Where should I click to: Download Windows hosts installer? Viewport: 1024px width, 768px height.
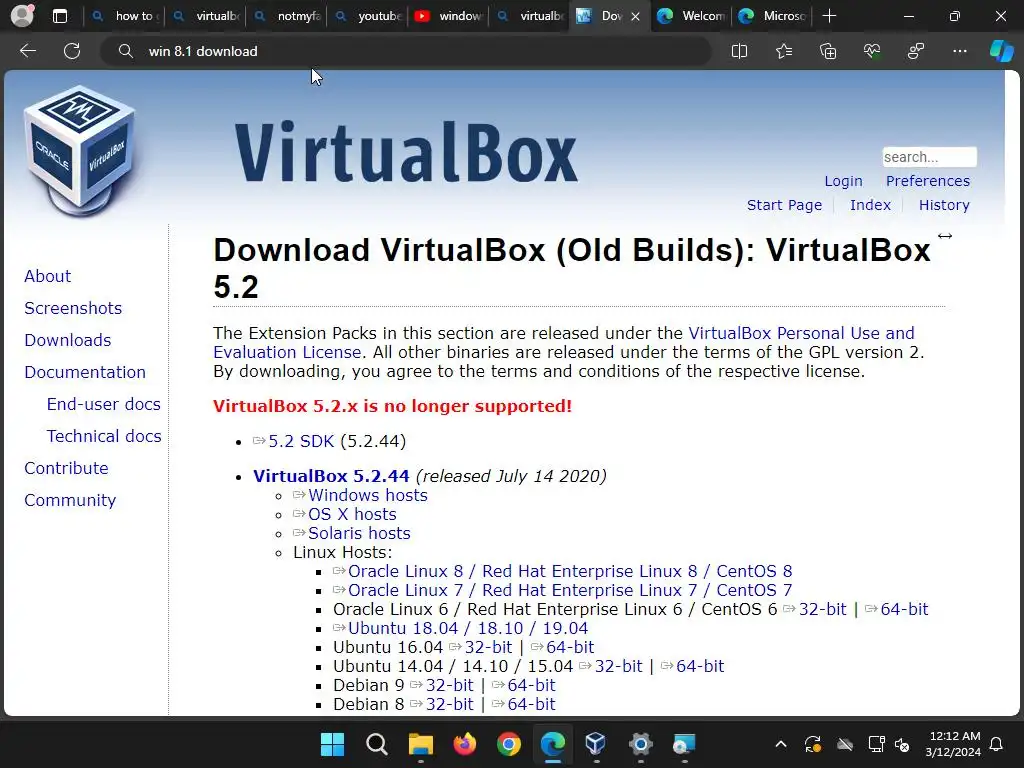(368, 496)
